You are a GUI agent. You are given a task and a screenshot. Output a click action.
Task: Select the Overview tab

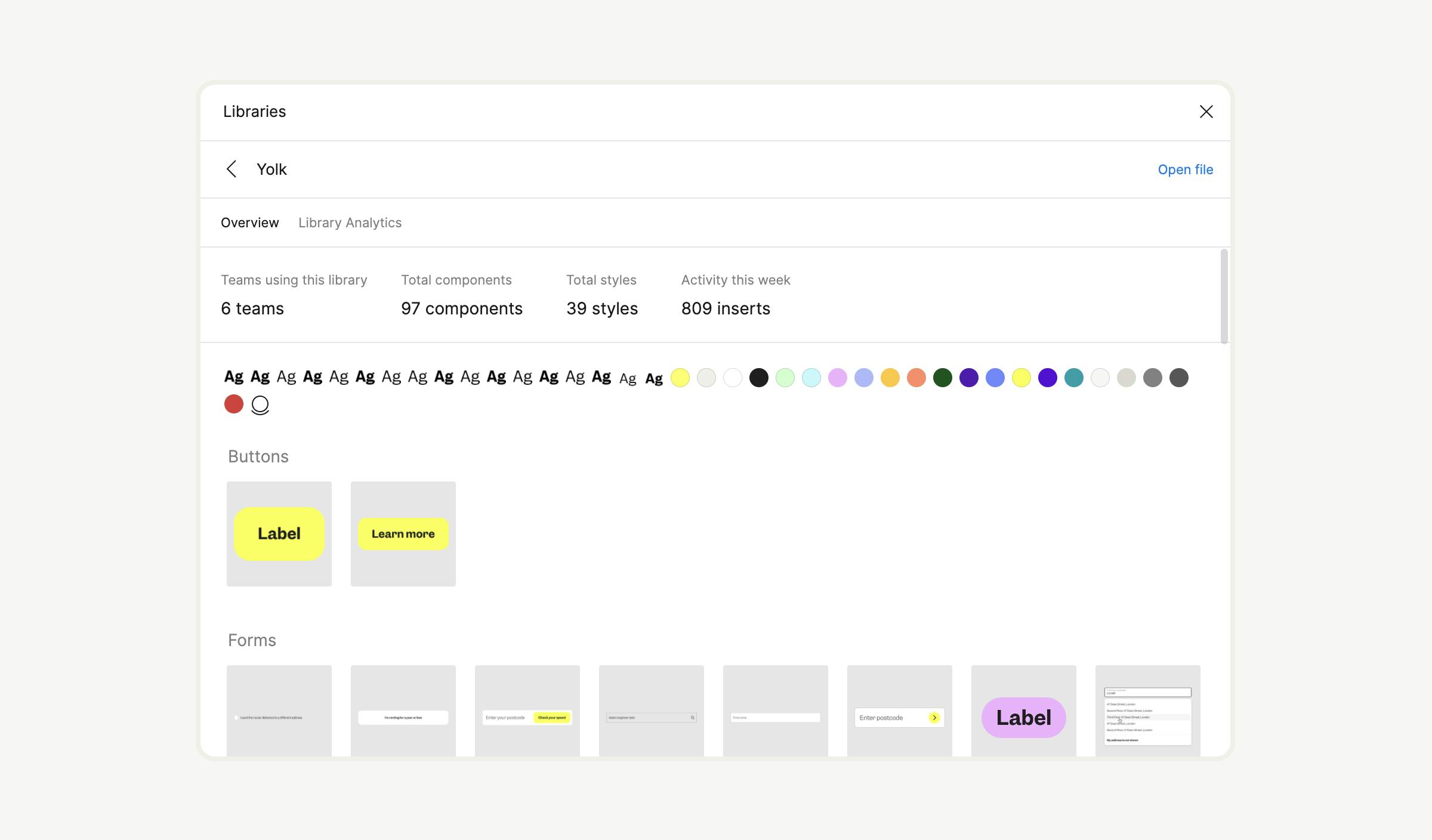[x=249, y=223]
